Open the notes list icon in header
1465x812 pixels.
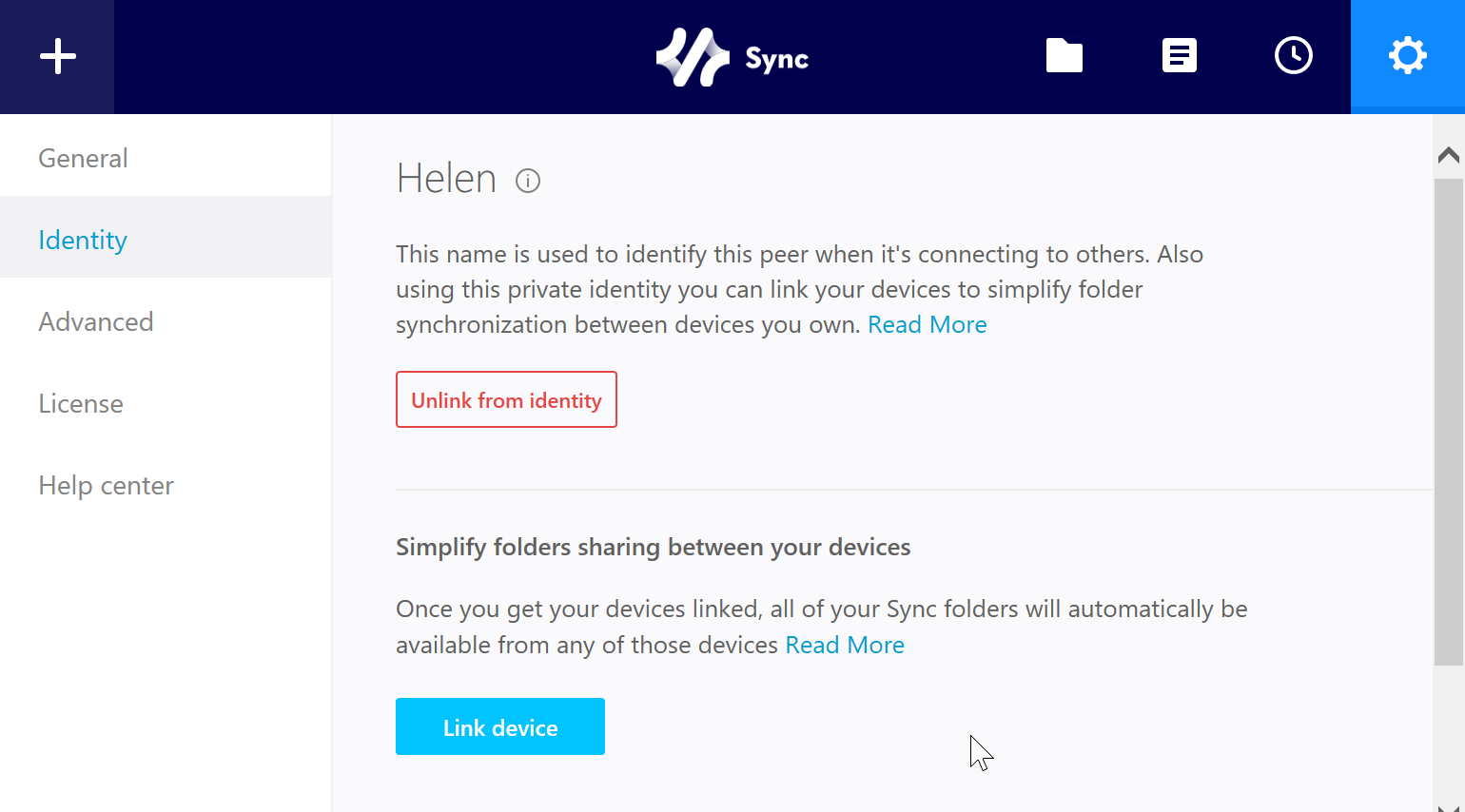[1179, 55]
